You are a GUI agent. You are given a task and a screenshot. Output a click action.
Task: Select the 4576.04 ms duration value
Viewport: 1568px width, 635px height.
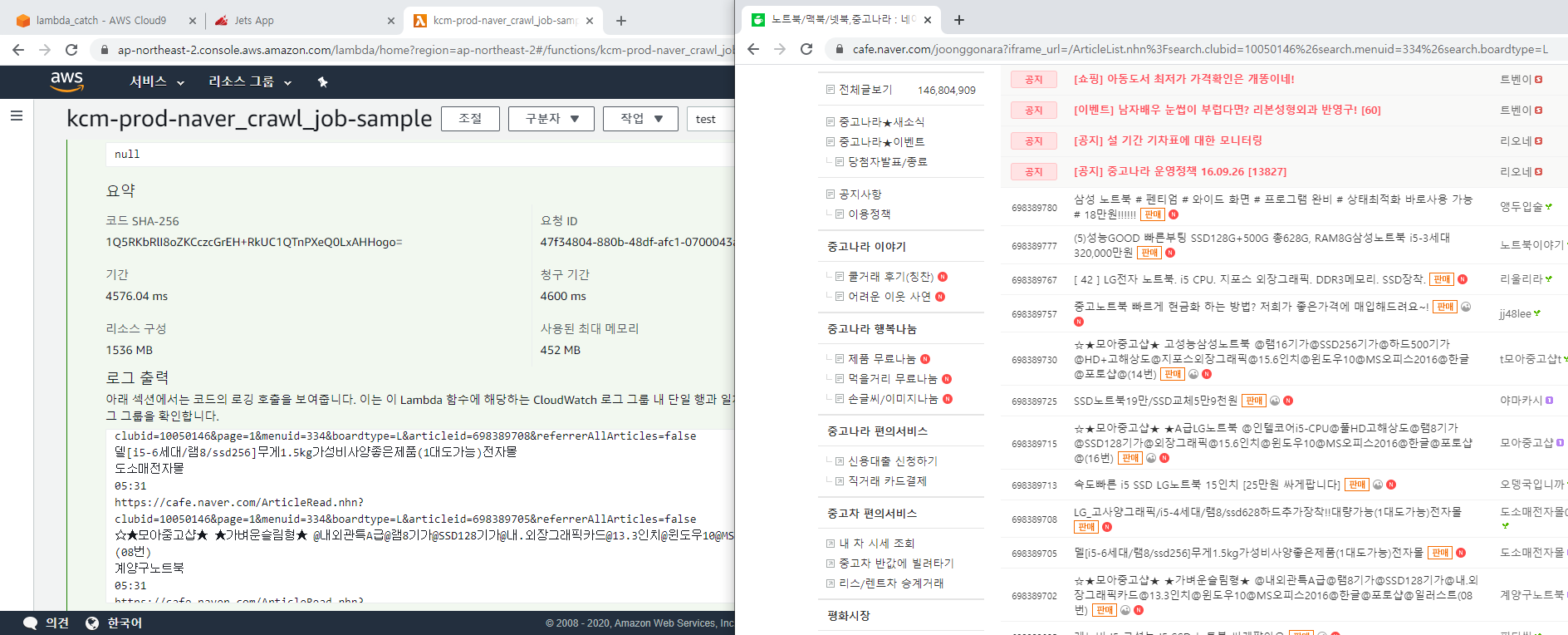[137, 296]
